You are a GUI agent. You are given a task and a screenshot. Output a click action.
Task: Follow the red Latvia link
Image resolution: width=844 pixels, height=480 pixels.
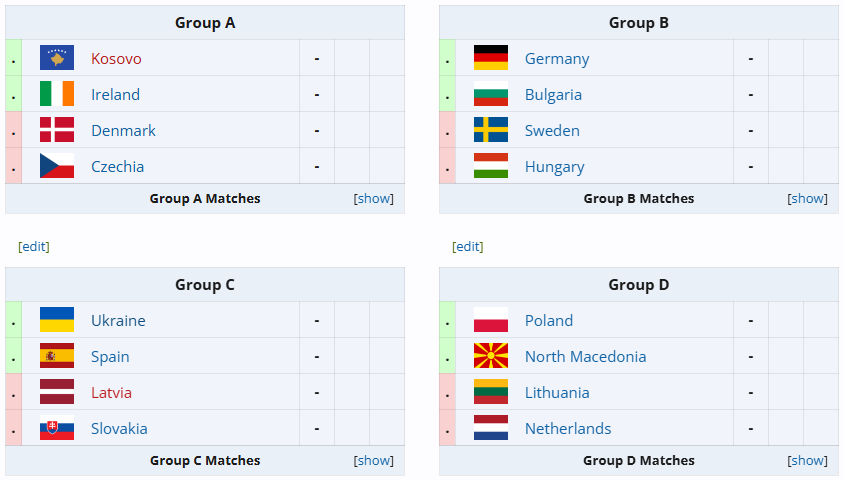click(x=111, y=393)
